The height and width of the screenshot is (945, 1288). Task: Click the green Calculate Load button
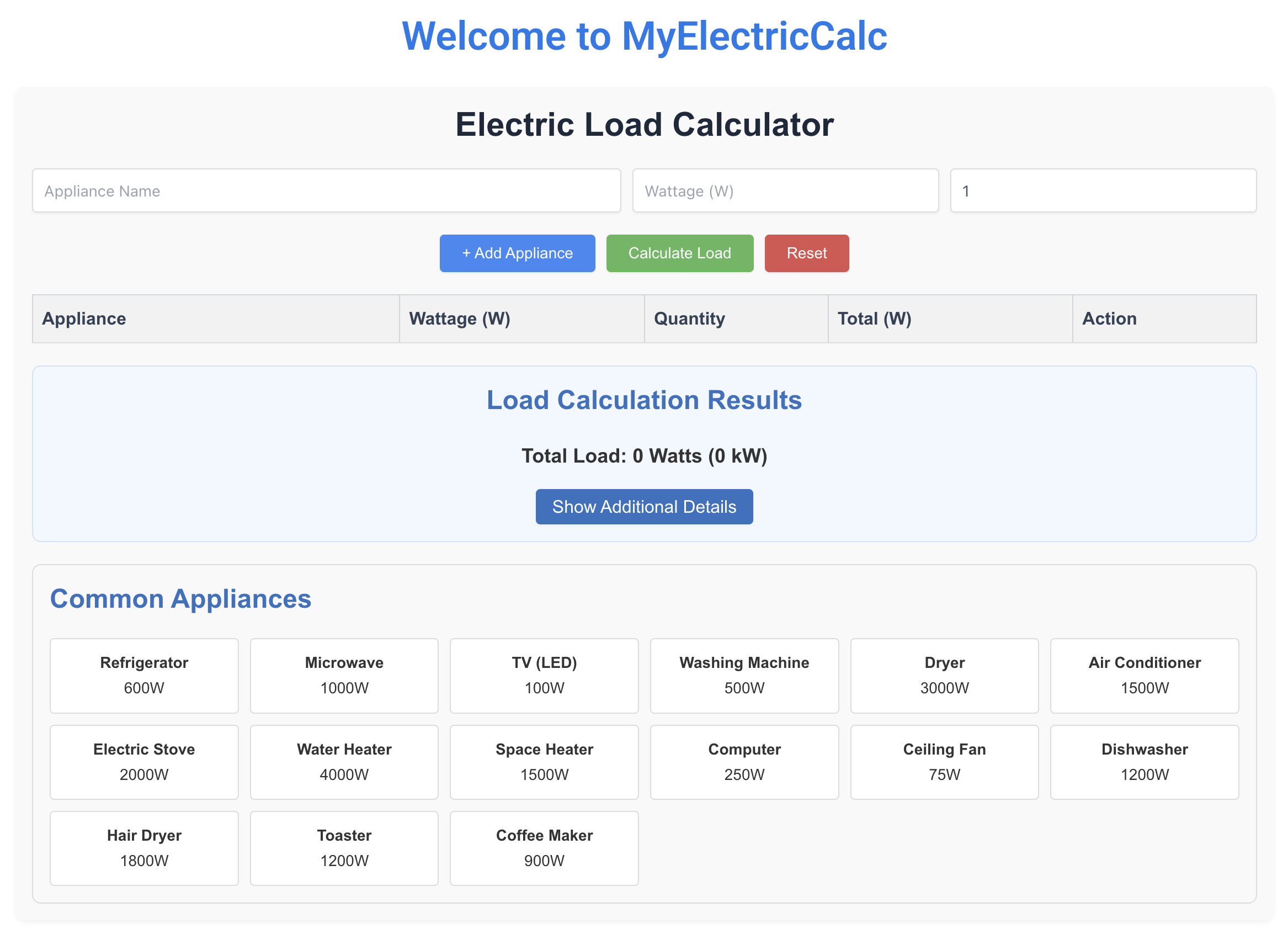point(679,253)
